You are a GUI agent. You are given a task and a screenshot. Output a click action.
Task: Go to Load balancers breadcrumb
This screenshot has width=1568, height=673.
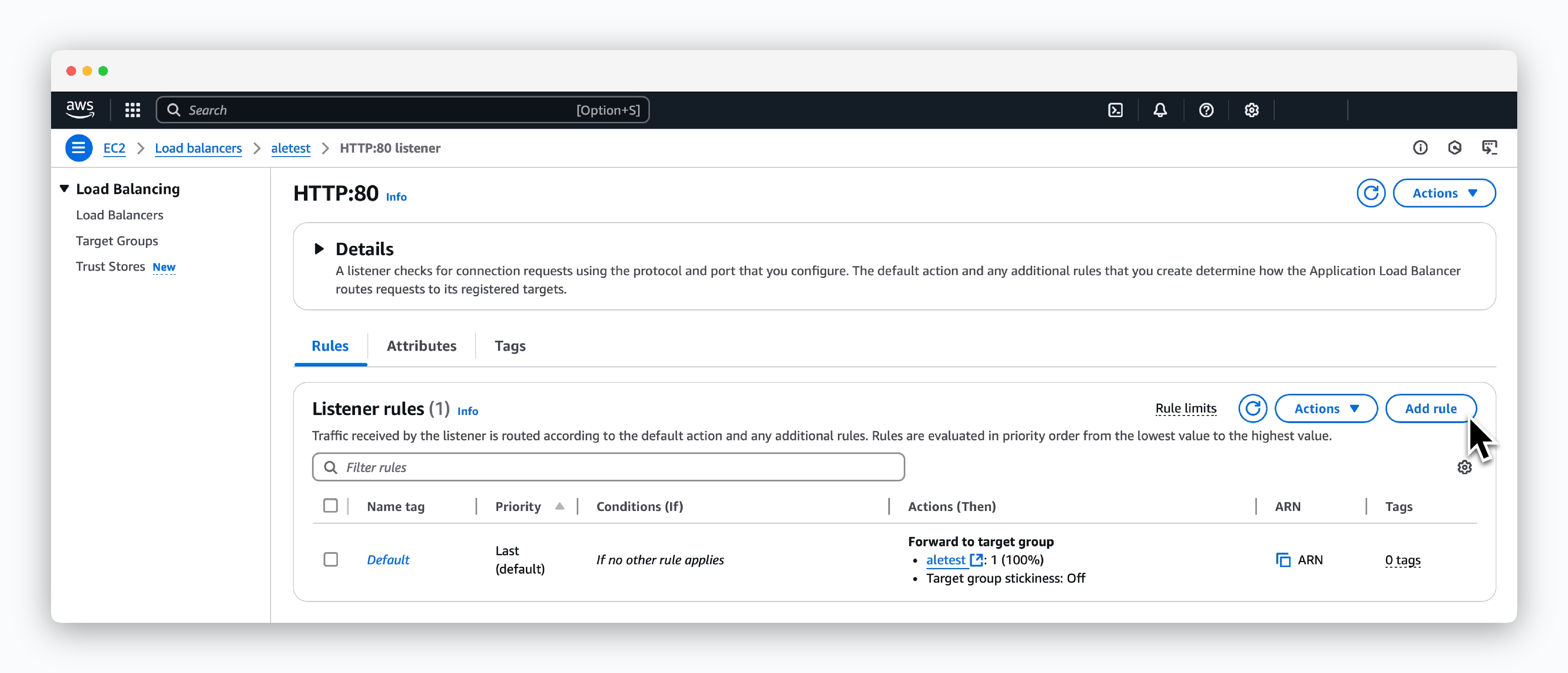pyautogui.click(x=198, y=148)
